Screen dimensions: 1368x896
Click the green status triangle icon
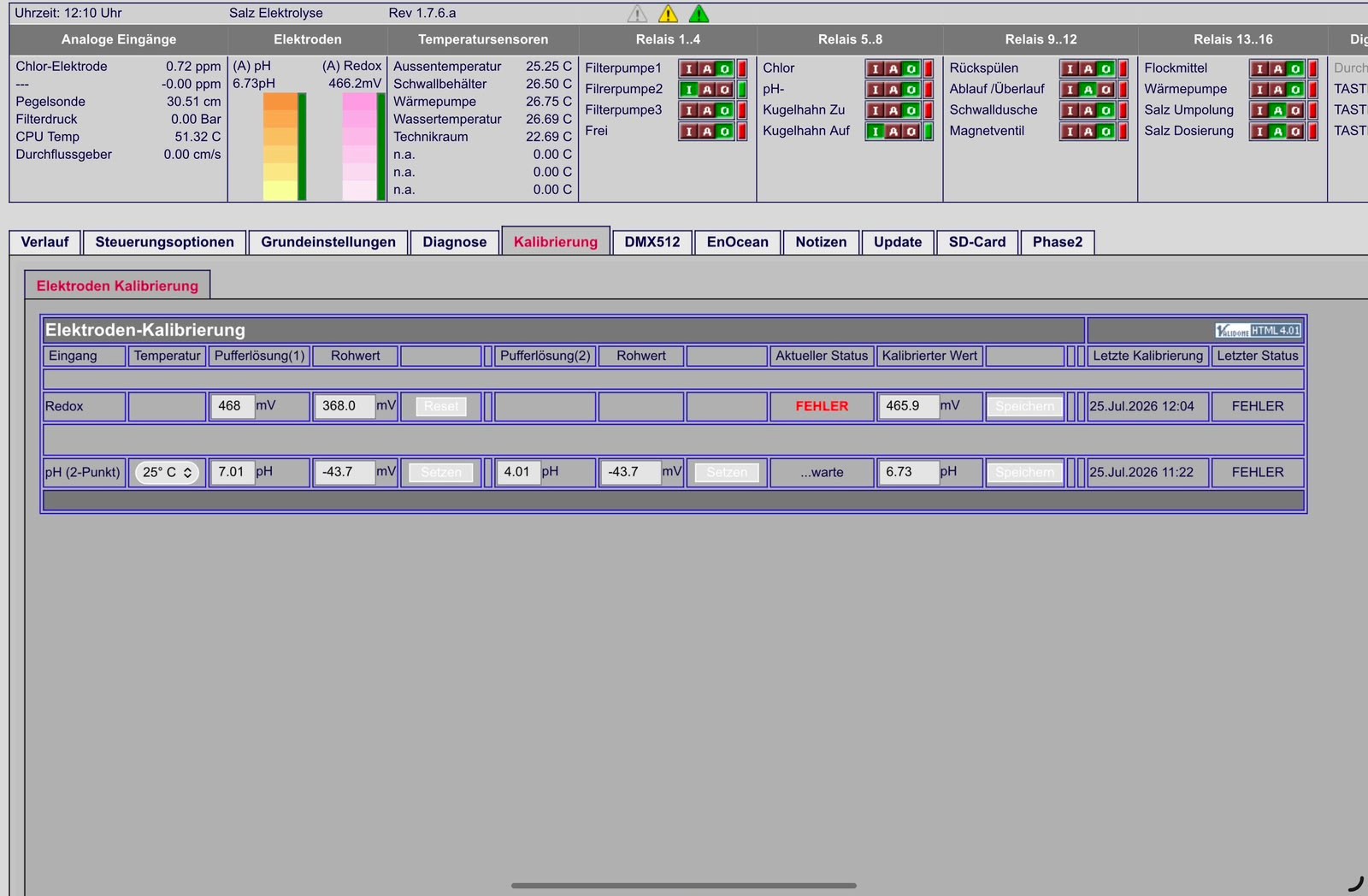(699, 14)
